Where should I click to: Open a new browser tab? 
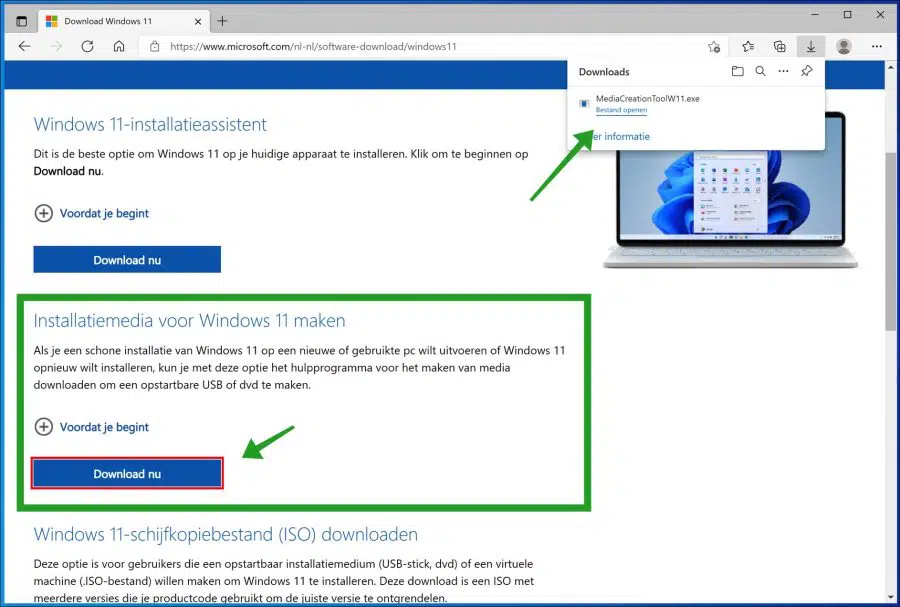click(x=222, y=21)
